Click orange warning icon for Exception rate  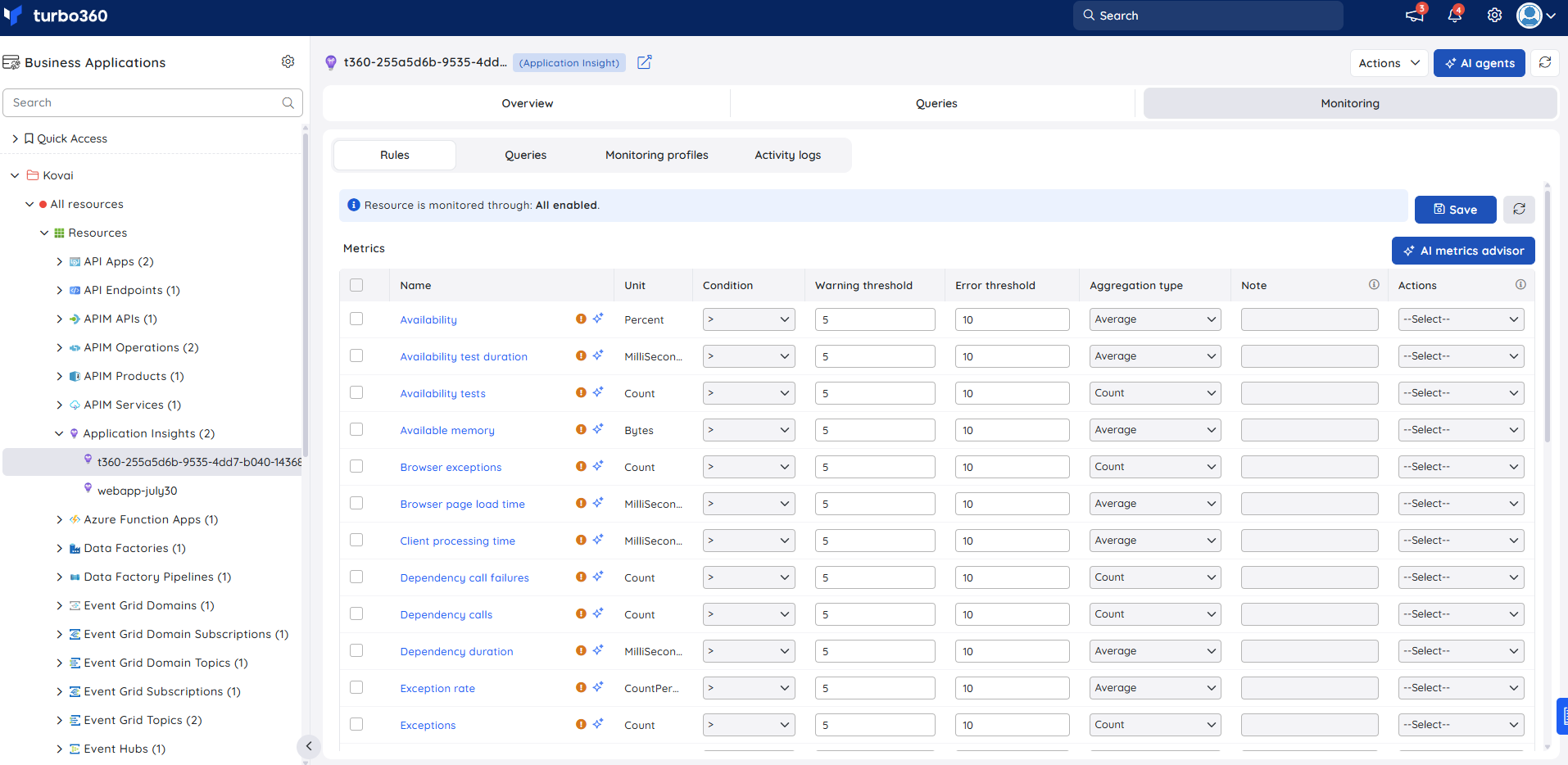(x=581, y=687)
